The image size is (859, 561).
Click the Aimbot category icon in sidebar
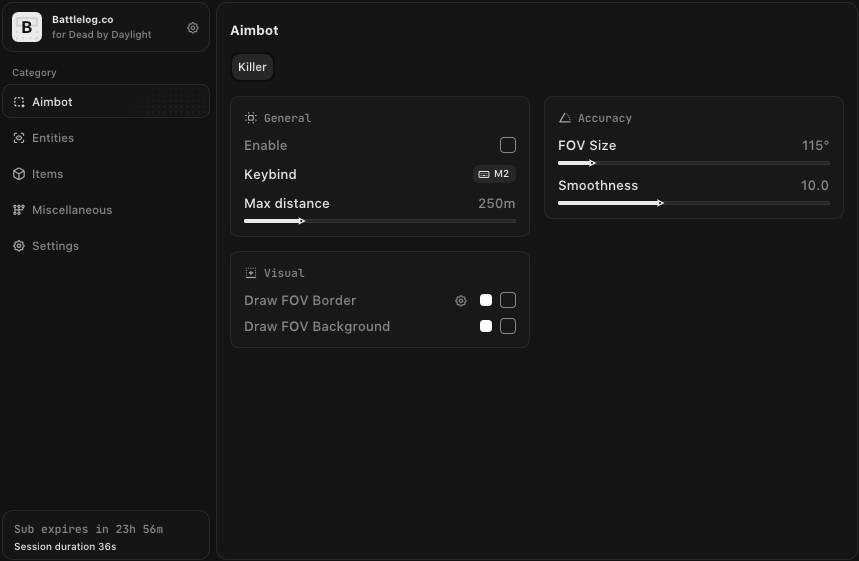(x=19, y=102)
